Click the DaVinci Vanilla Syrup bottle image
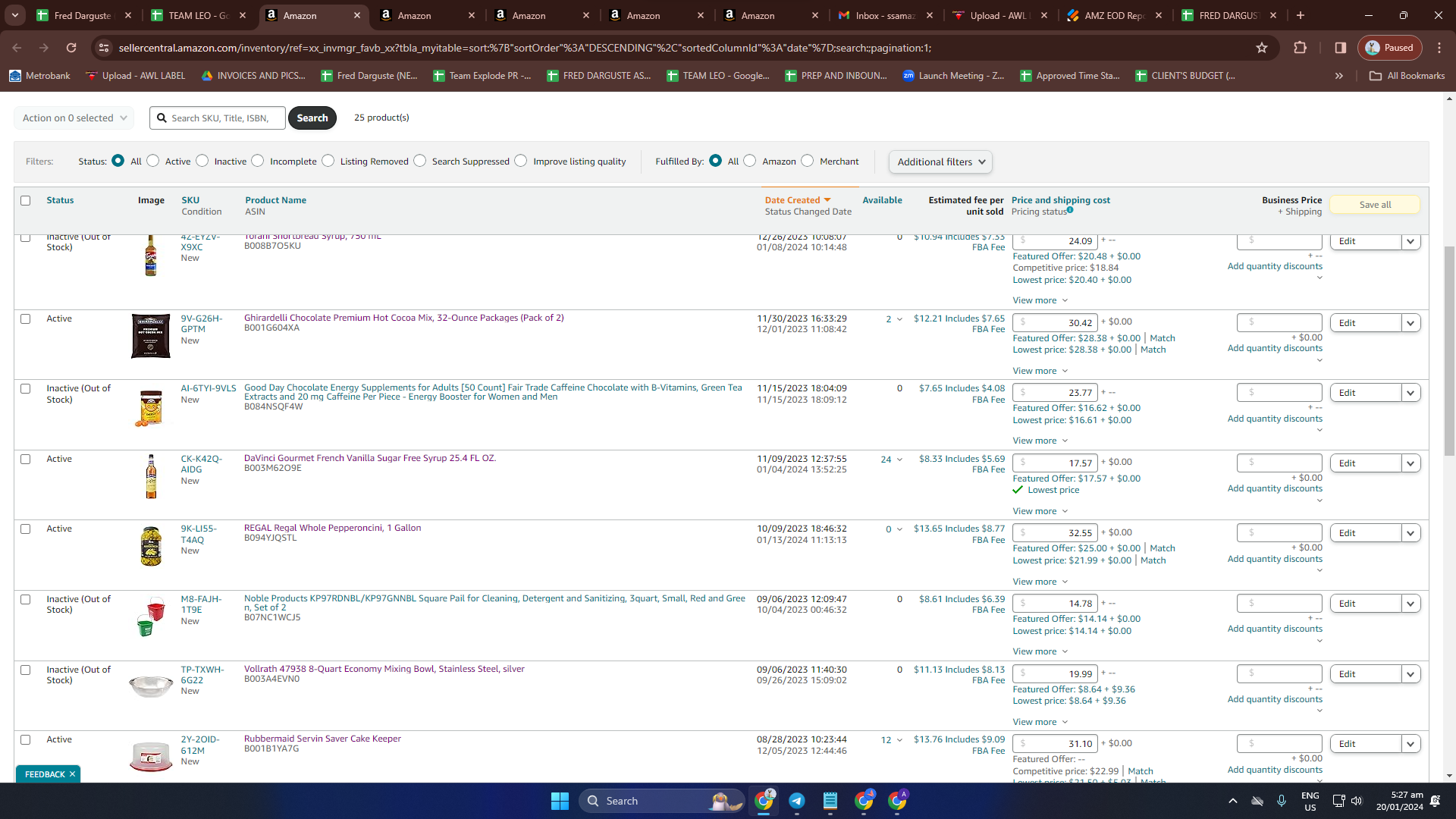Viewport: 1456px width, 819px height. point(151,476)
